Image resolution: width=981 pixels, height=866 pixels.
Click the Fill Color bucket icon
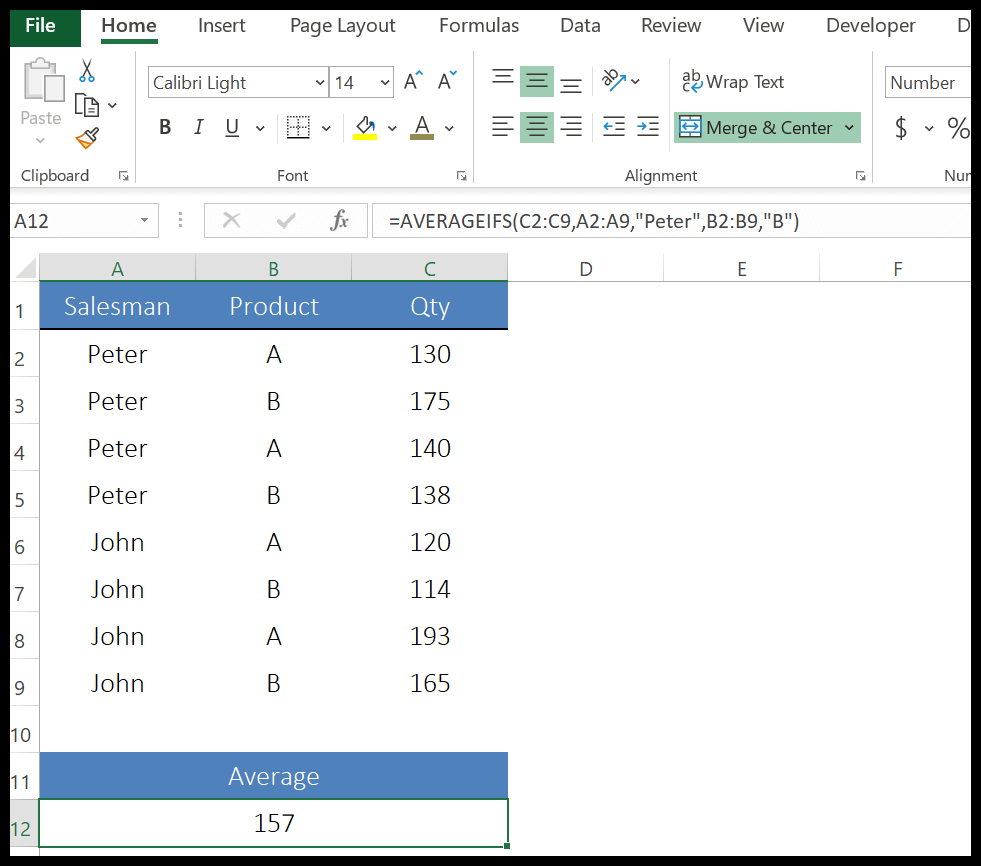coord(365,127)
